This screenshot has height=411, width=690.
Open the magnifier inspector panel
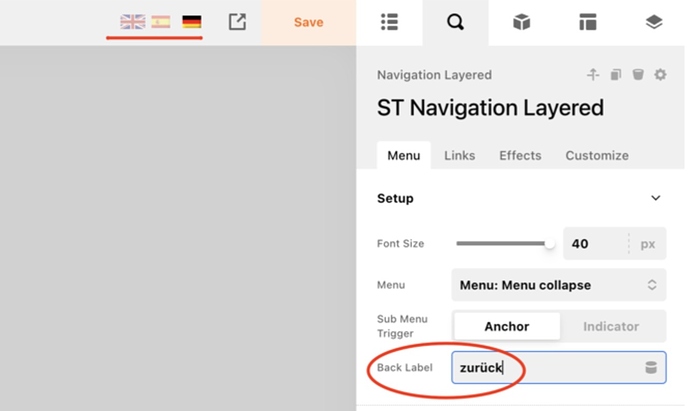pos(455,22)
